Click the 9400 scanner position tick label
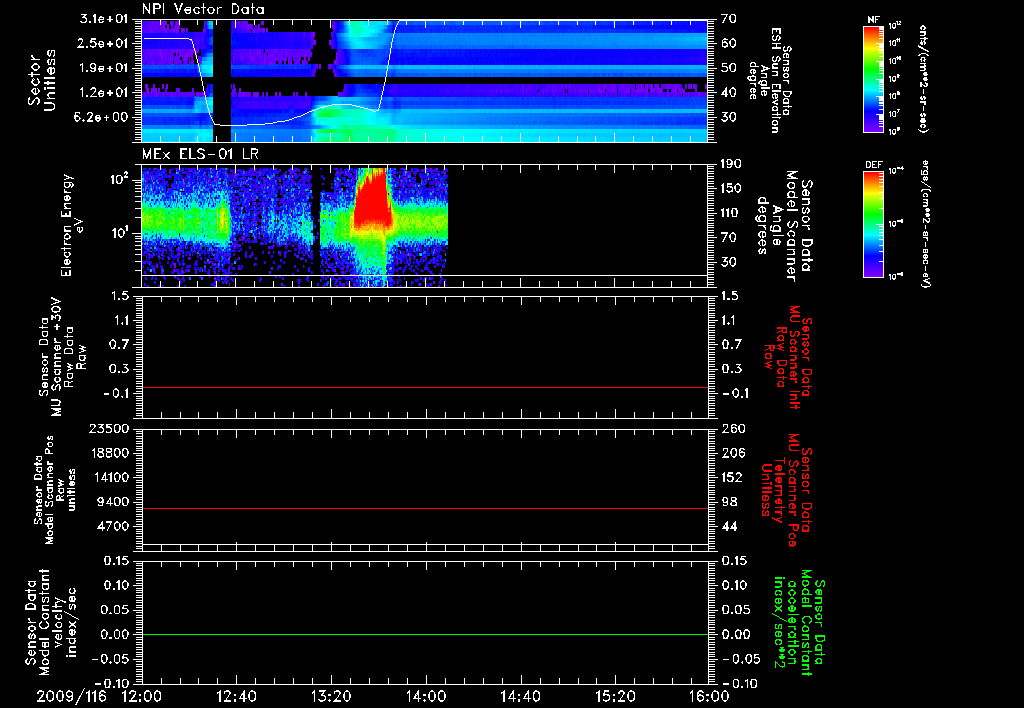1024x708 pixels. tap(114, 502)
